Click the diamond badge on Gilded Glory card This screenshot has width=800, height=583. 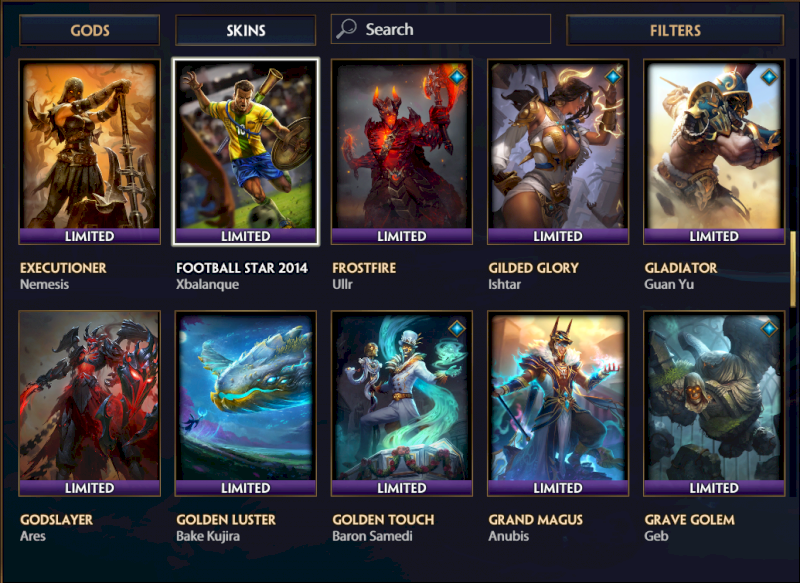pyautogui.click(x=612, y=77)
